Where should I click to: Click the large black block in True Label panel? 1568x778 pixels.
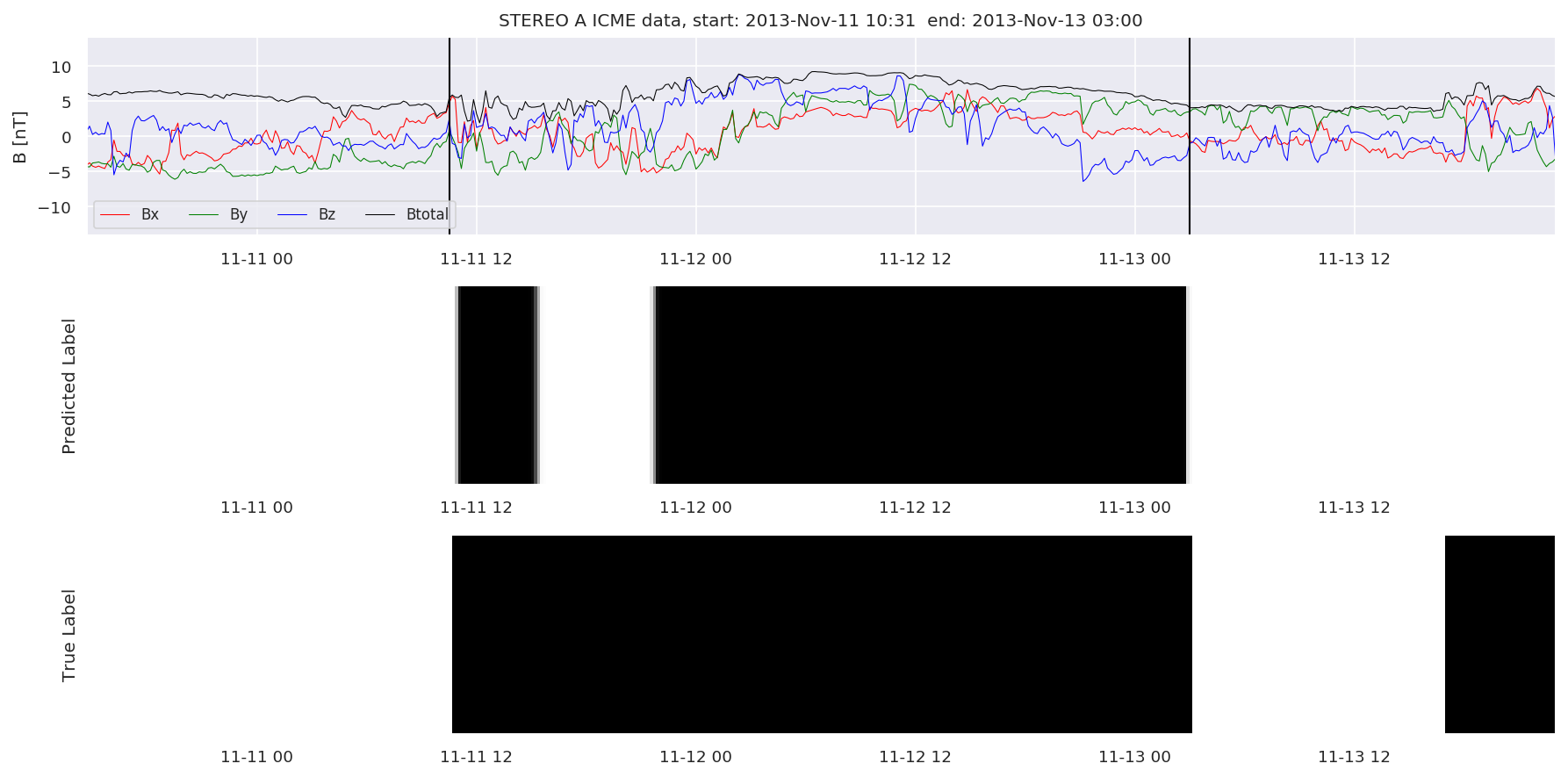coord(822,634)
